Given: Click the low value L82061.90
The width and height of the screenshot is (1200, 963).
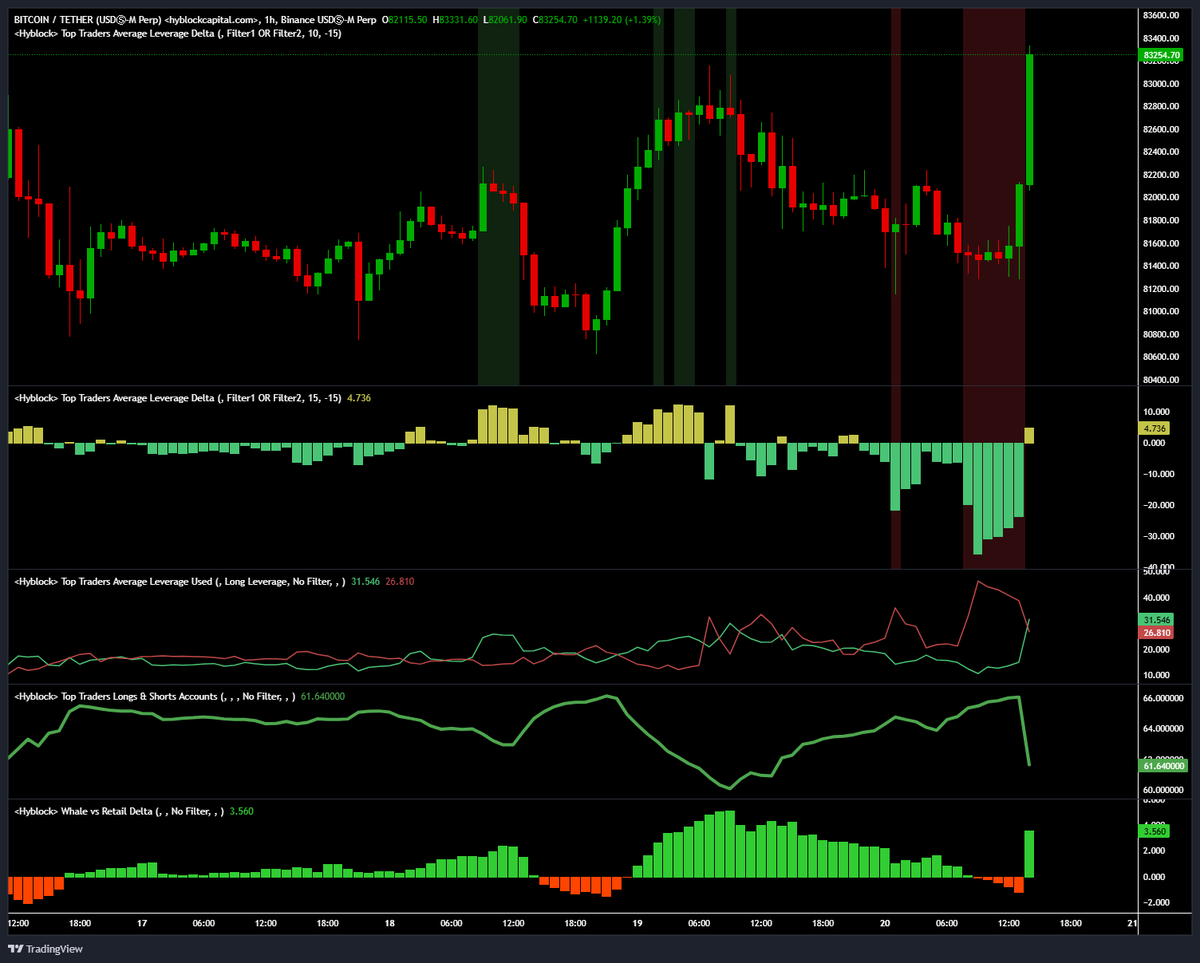Looking at the screenshot, I should pos(505,19).
